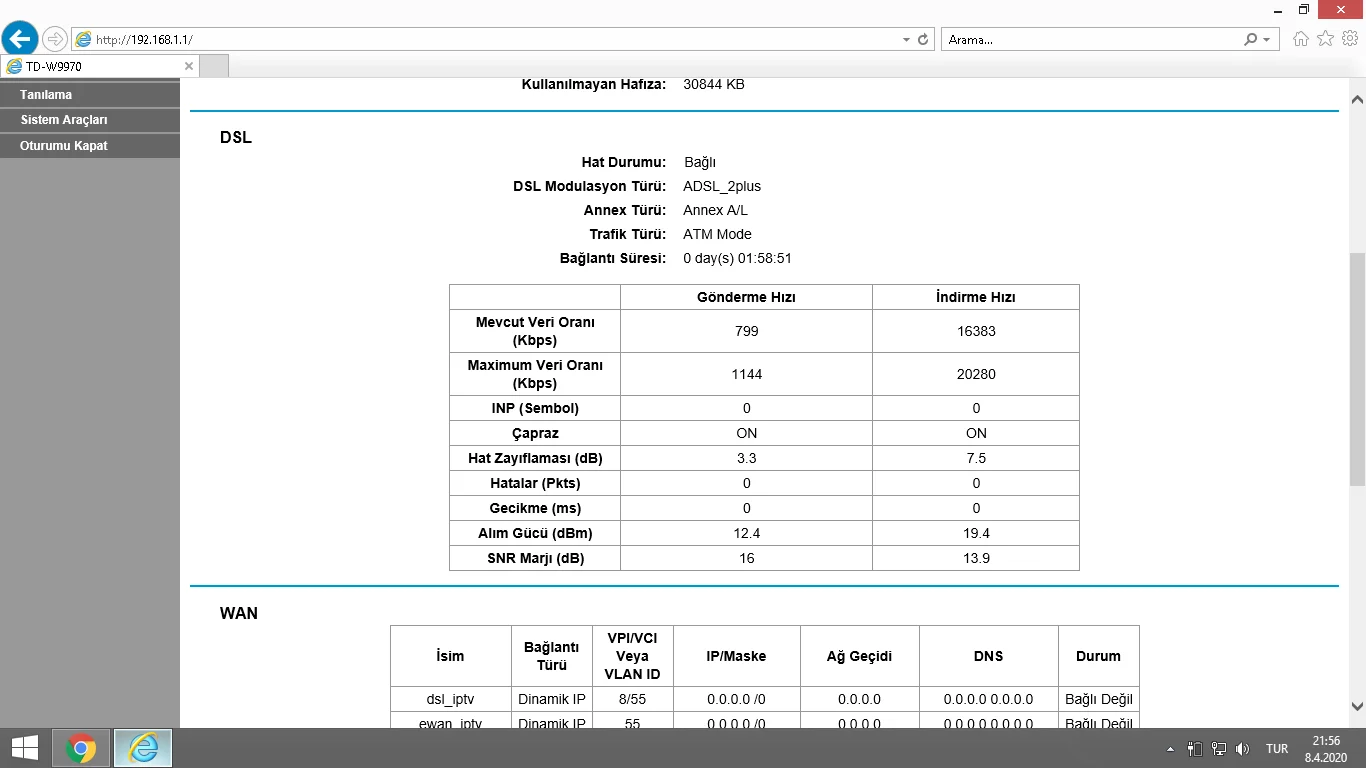Select the download attenuation value 7.5

click(x=976, y=458)
